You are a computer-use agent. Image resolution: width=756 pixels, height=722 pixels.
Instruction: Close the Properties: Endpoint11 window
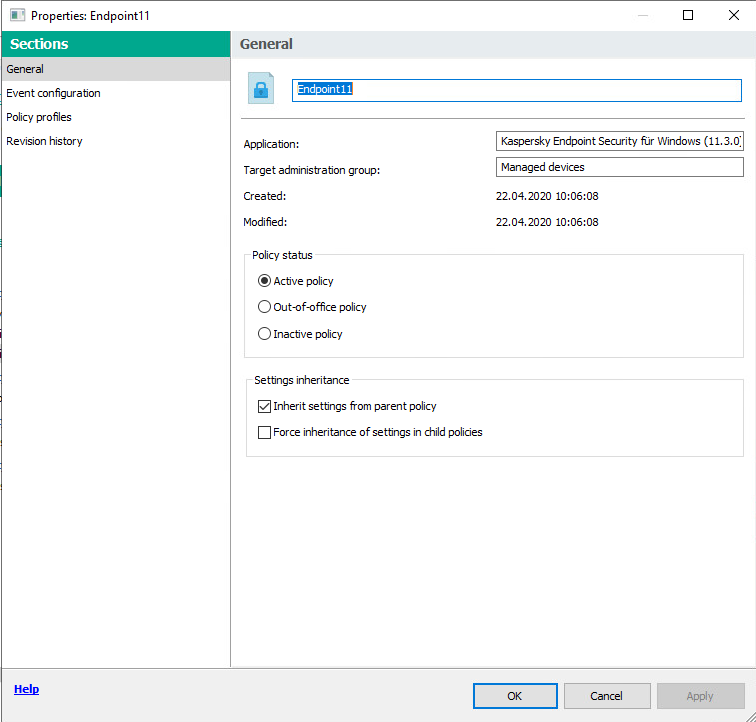(734, 15)
